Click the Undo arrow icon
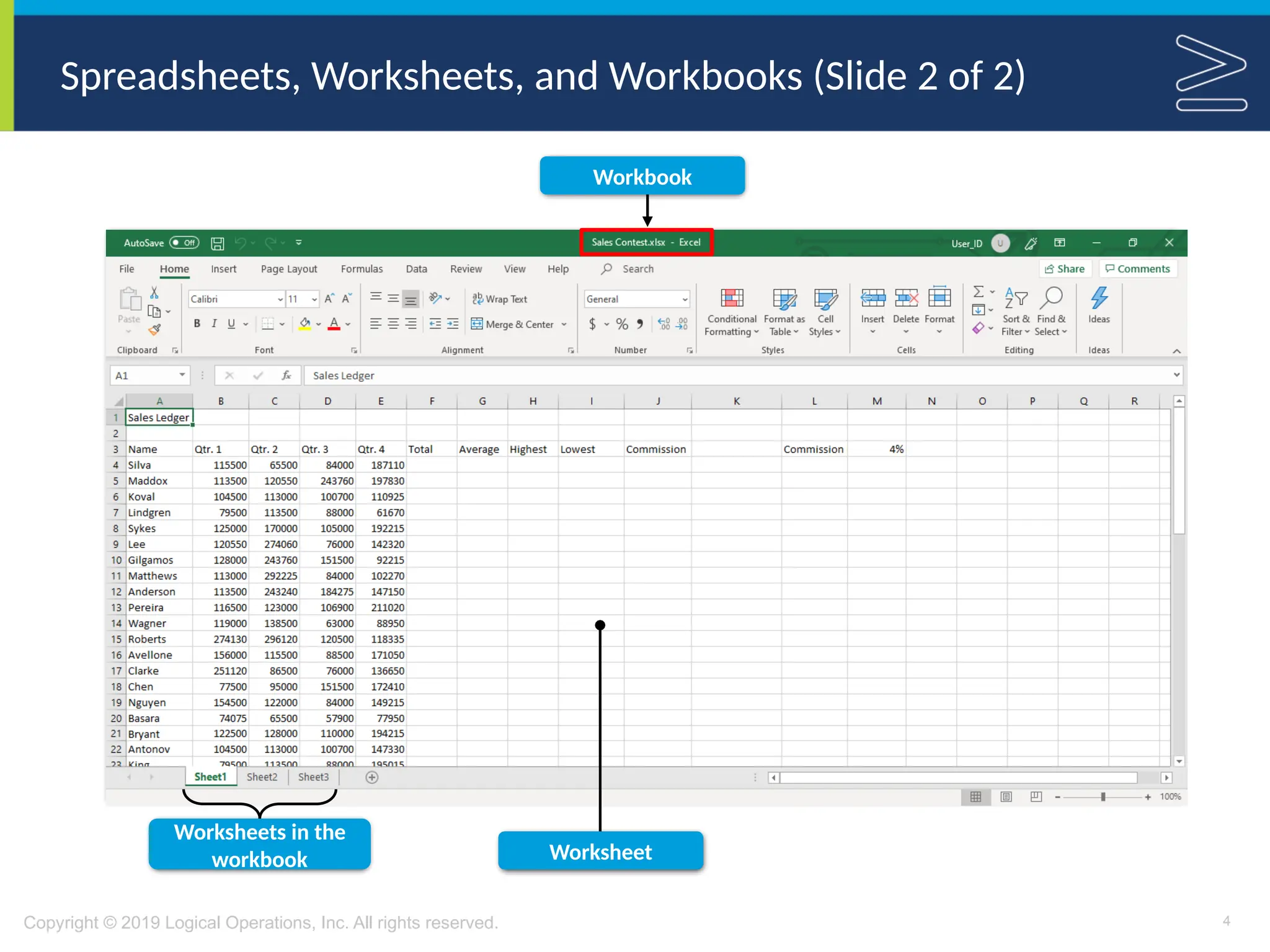This screenshot has height=952, width=1270. (x=241, y=243)
